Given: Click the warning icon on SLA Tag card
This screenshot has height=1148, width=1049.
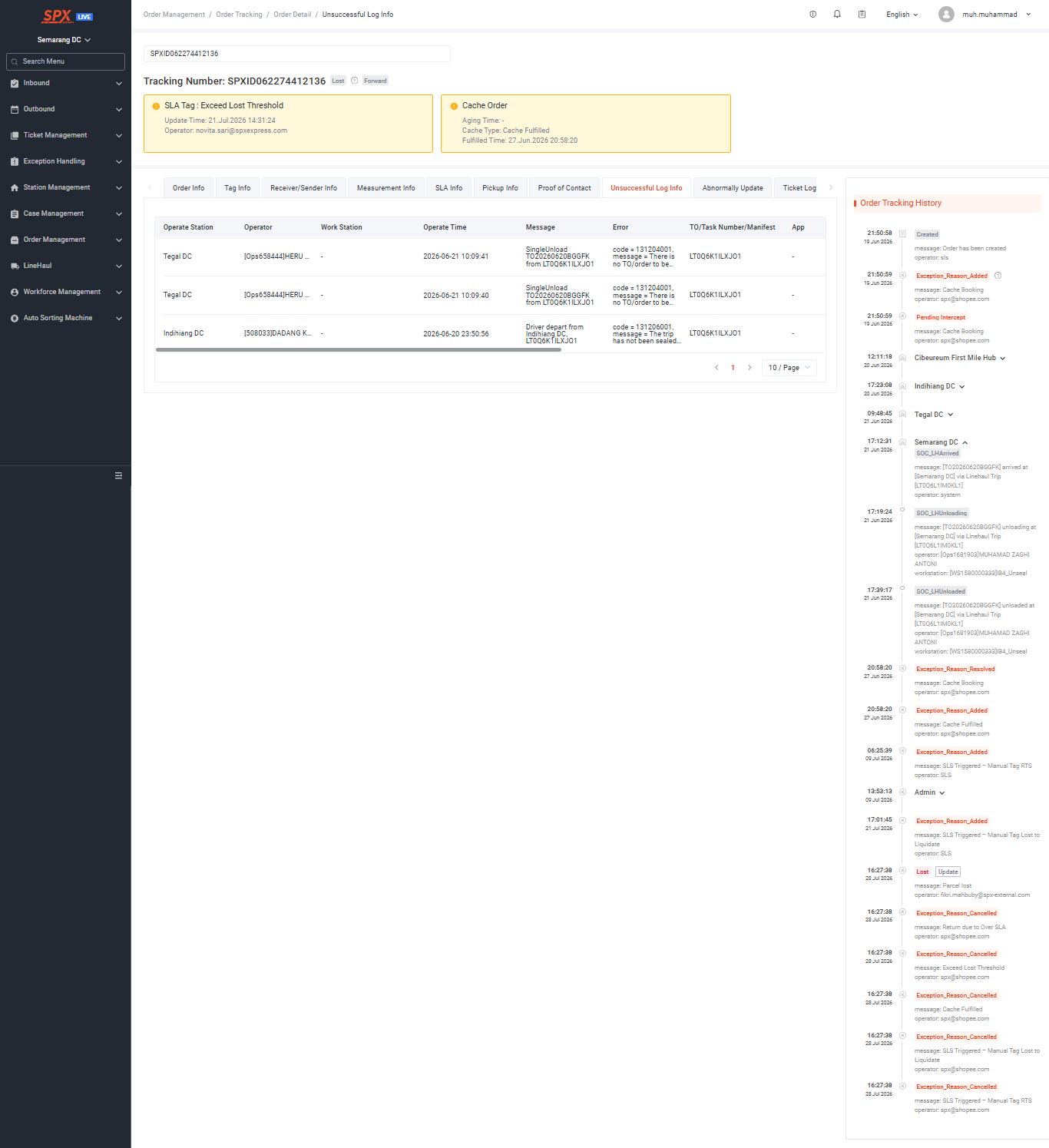Looking at the screenshot, I should click(157, 106).
